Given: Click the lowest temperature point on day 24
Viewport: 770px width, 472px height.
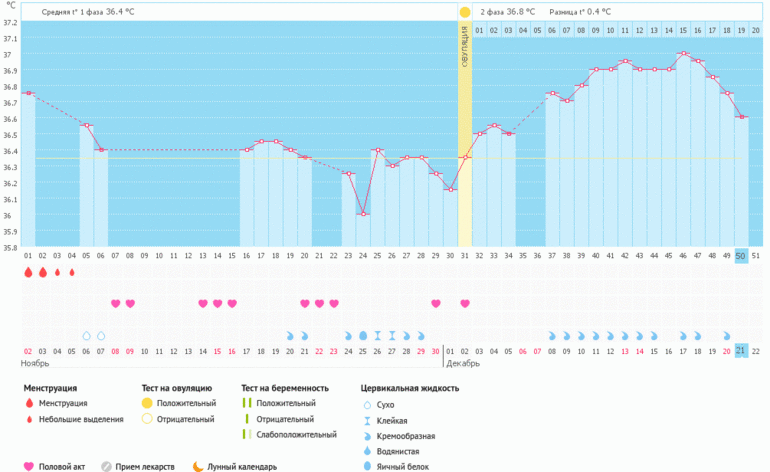Looking at the screenshot, I should 363,214.
